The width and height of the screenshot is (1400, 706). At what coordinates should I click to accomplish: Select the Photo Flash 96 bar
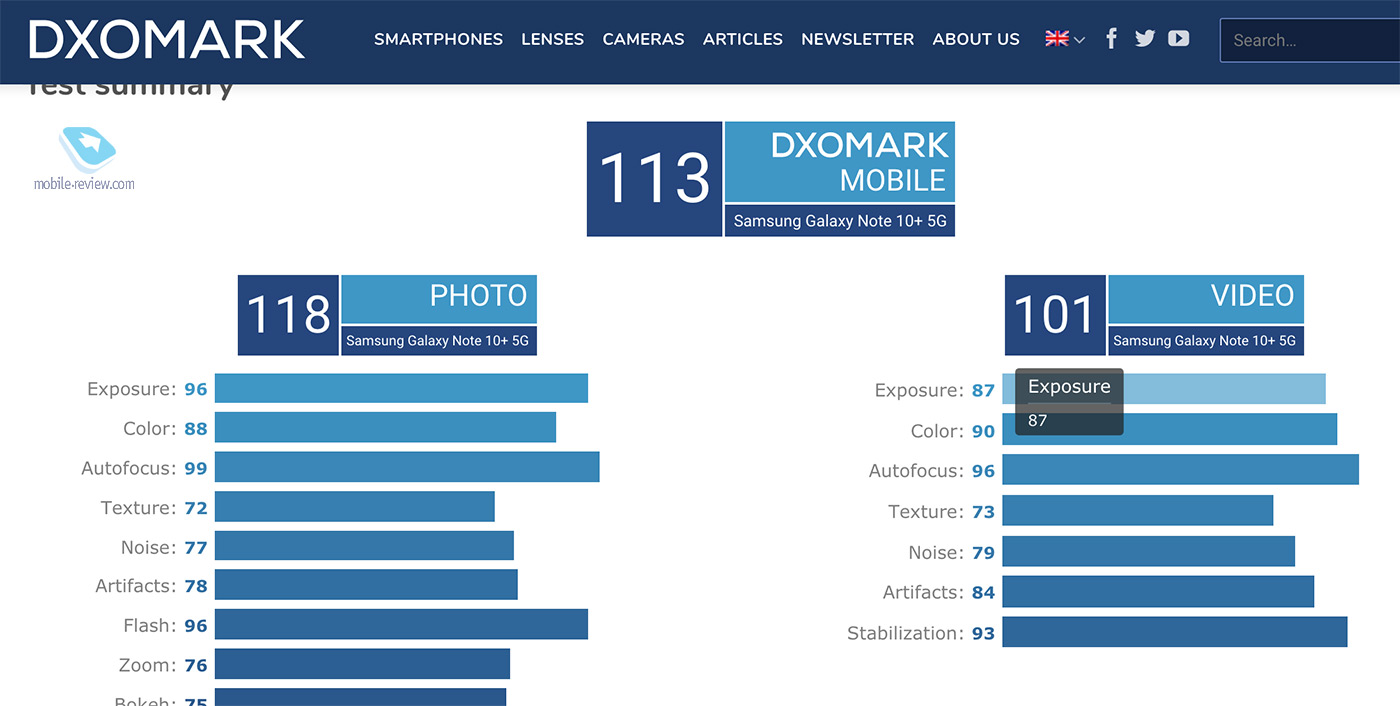tap(401, 625)
